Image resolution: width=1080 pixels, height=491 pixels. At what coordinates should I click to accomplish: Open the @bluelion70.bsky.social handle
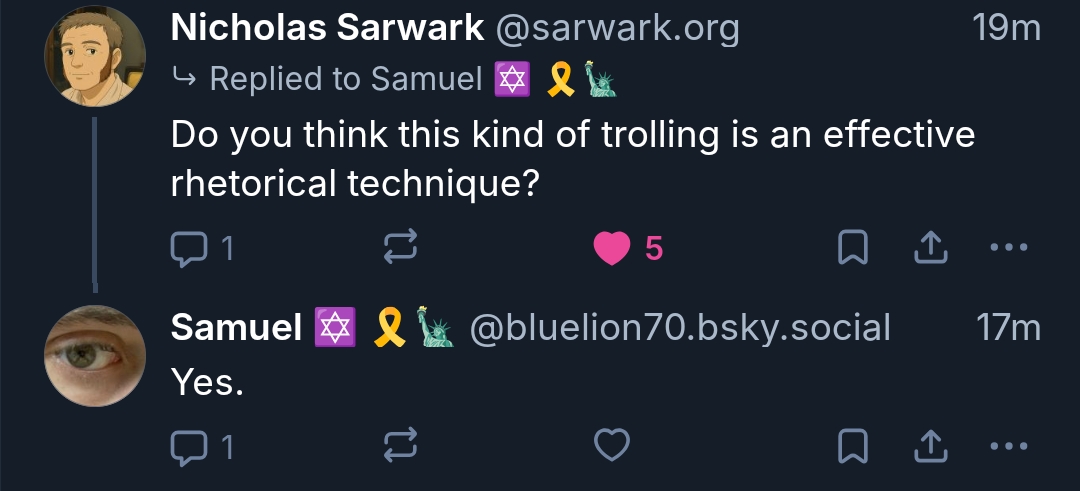pyautogui.click(x=679, y=327)
